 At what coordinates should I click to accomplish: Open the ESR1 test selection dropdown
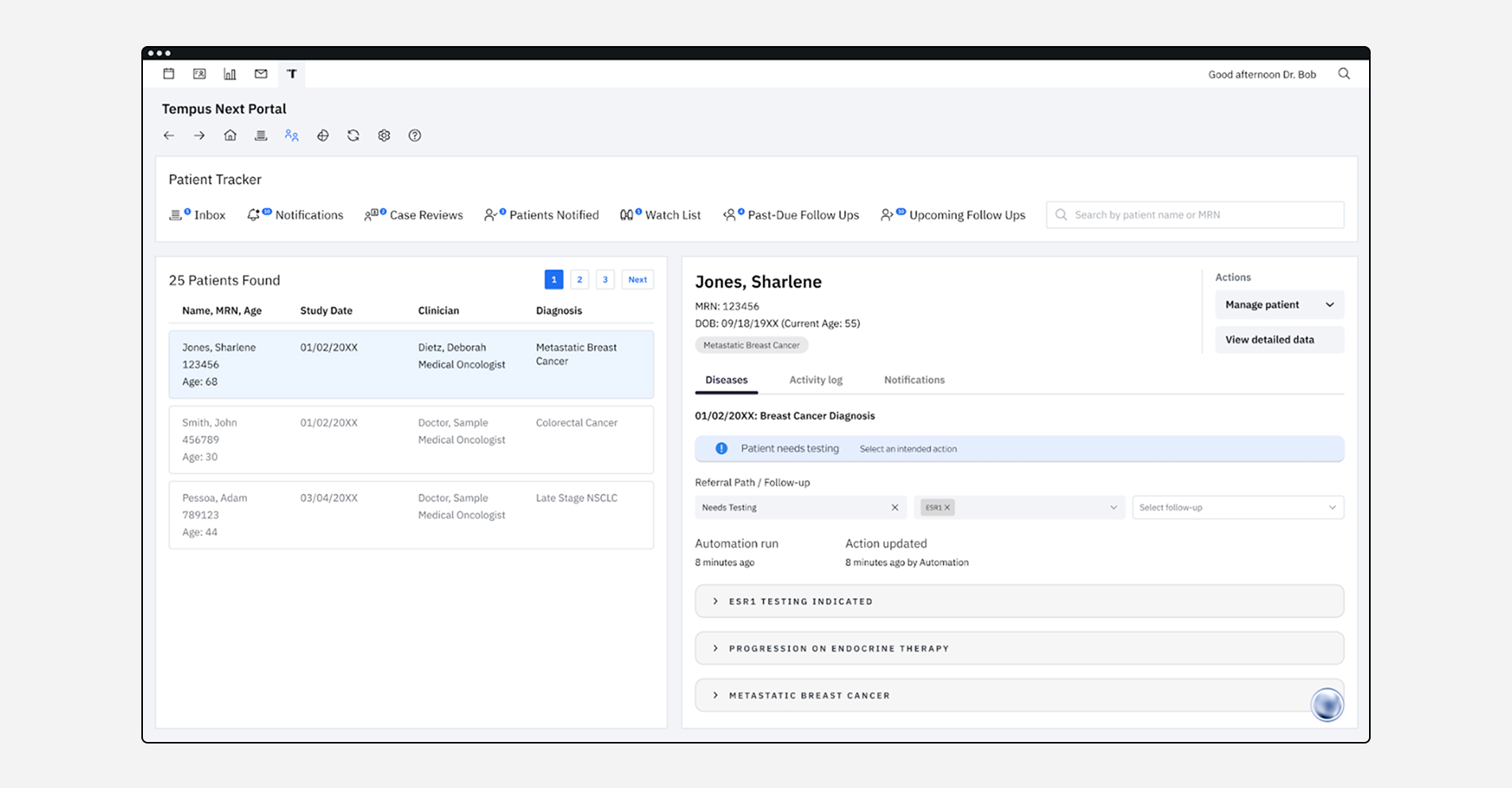[1020, 508]
